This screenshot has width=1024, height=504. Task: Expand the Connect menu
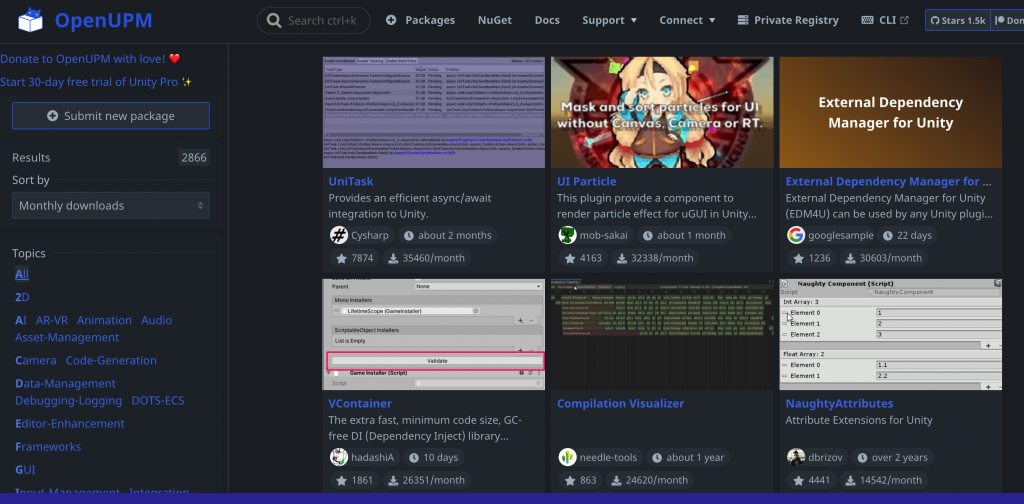click(687, 20)
